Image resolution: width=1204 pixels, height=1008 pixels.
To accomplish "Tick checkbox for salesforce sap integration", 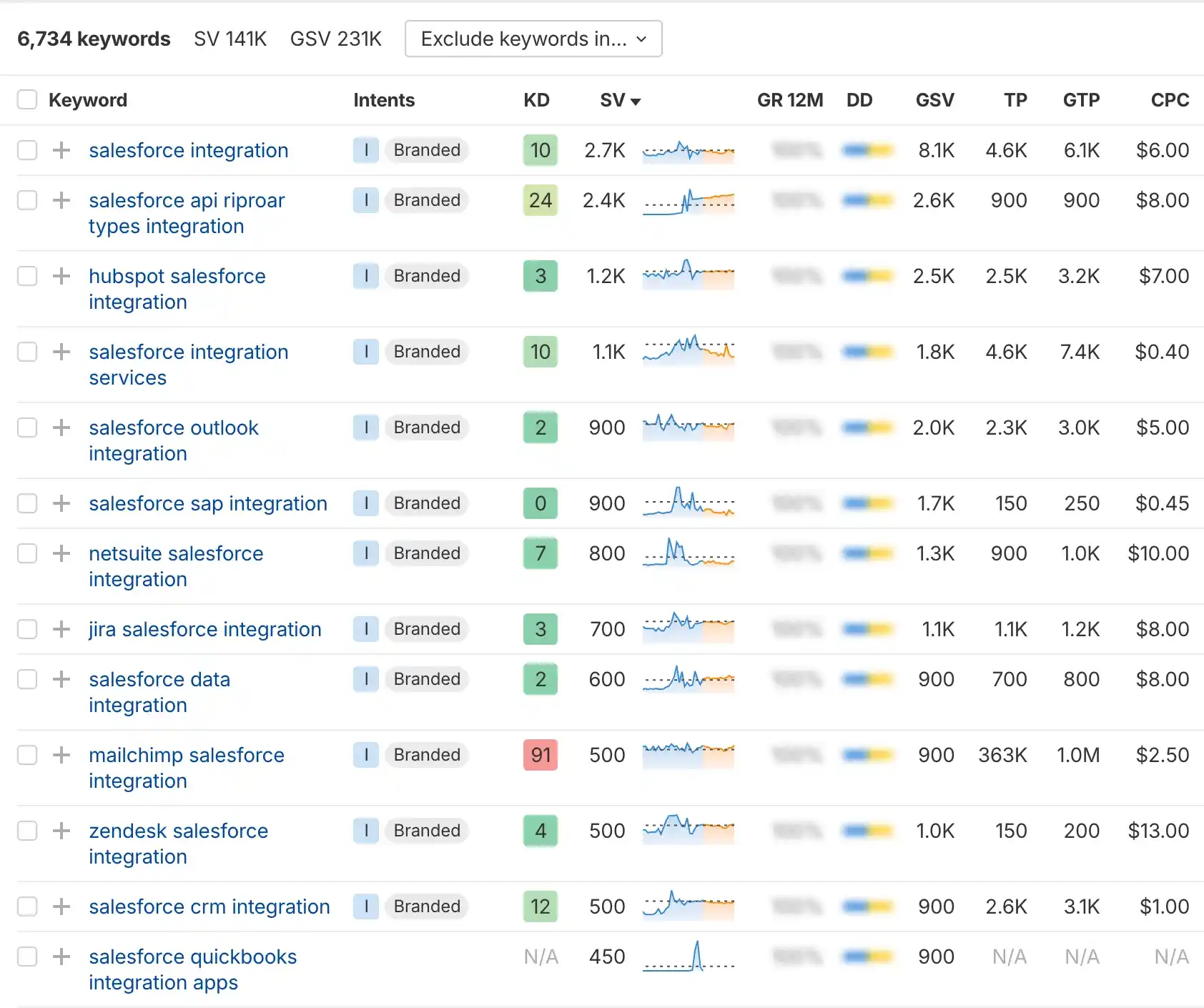I will [x=27, y=503].
